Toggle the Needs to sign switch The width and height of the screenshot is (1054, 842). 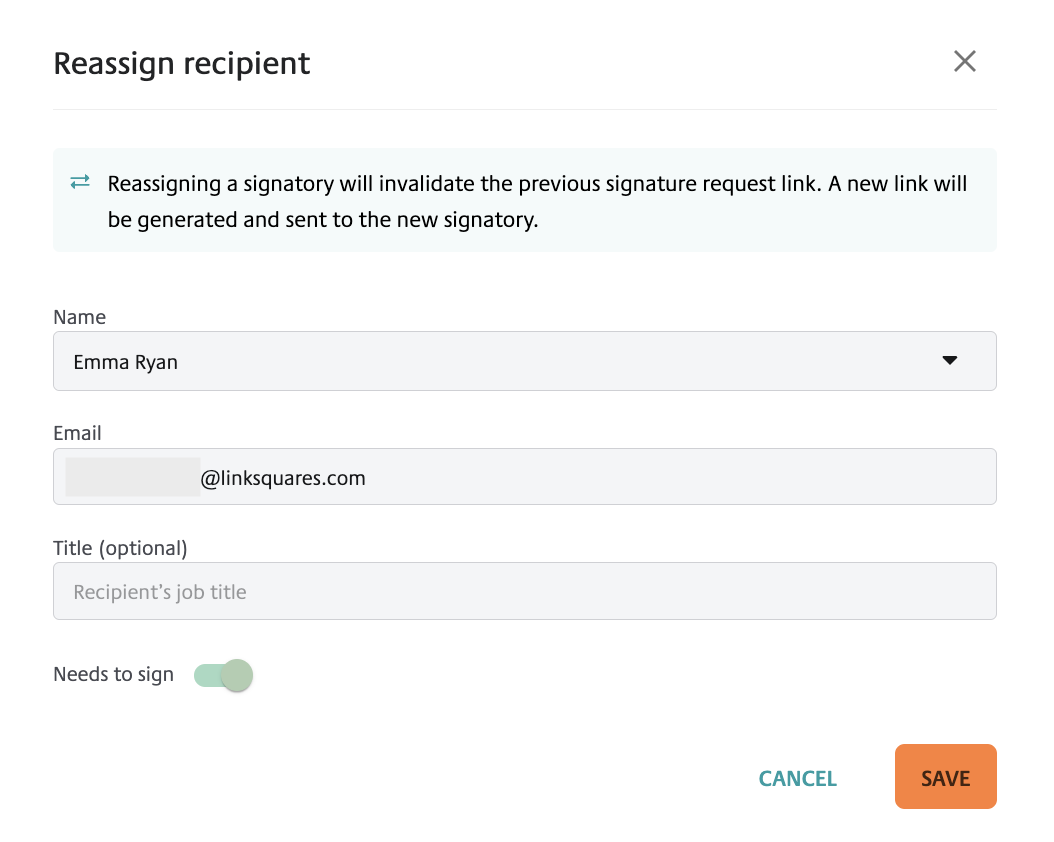[223, 675]
